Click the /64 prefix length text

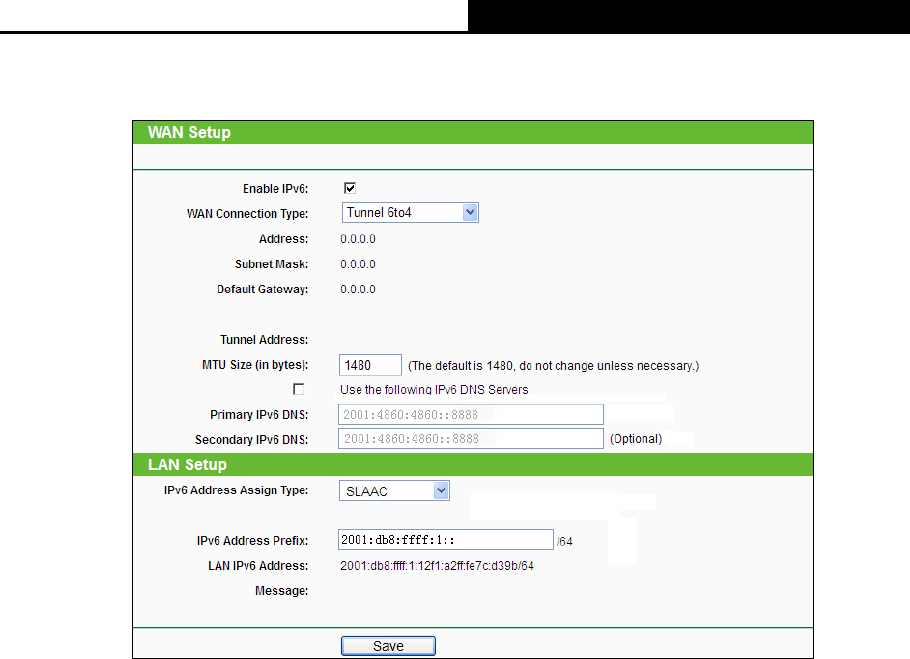[x=565, y=541]
